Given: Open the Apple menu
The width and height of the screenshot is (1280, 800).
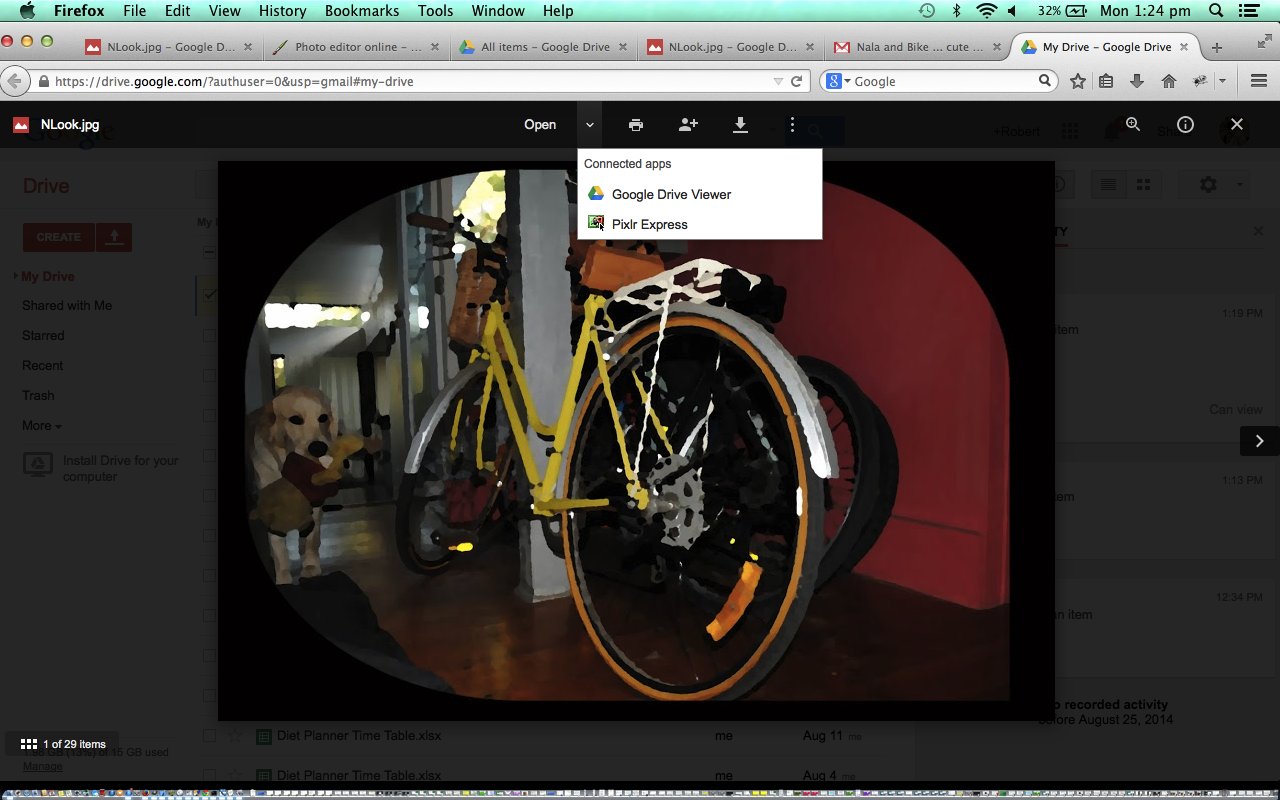Looking at the screenshot, I should point(26,11).
